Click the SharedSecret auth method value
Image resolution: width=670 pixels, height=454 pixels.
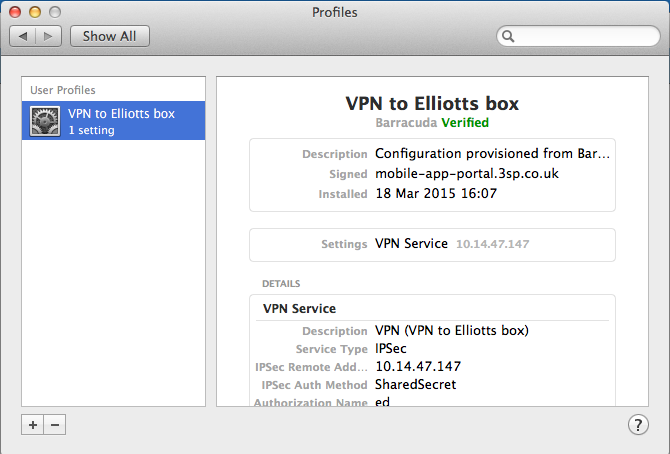click(x=415, y=385)
